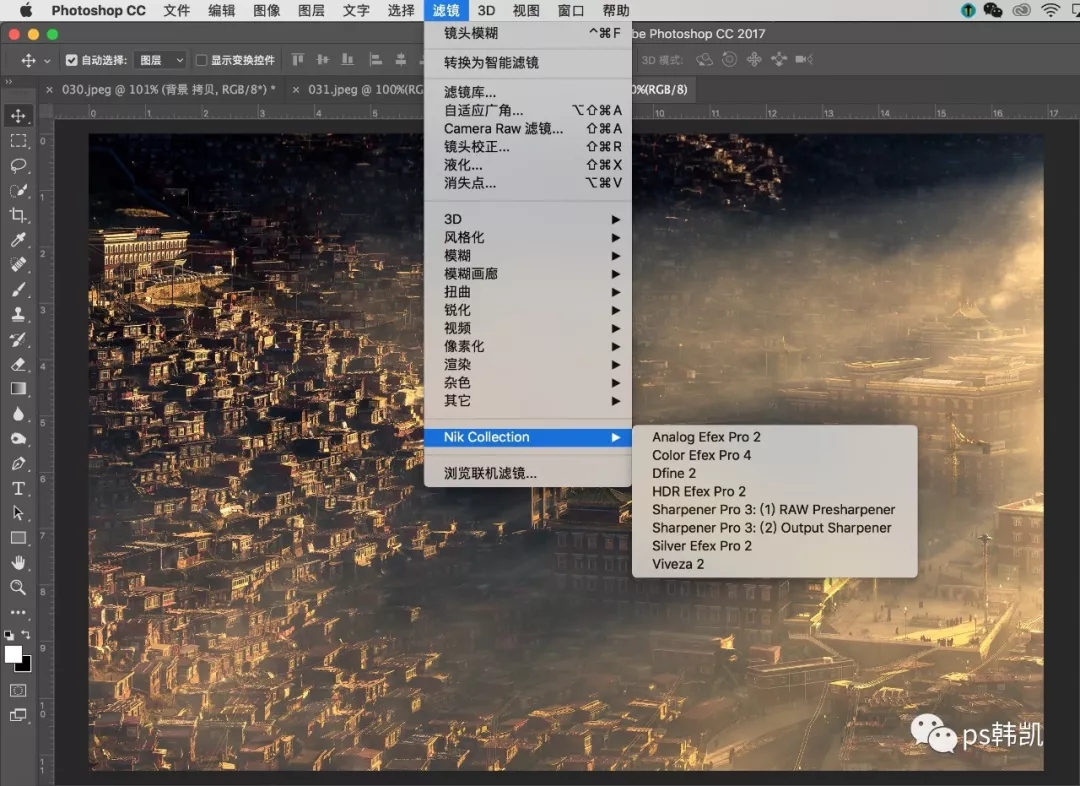Select the Pen tool

click(x=19, y=463)
